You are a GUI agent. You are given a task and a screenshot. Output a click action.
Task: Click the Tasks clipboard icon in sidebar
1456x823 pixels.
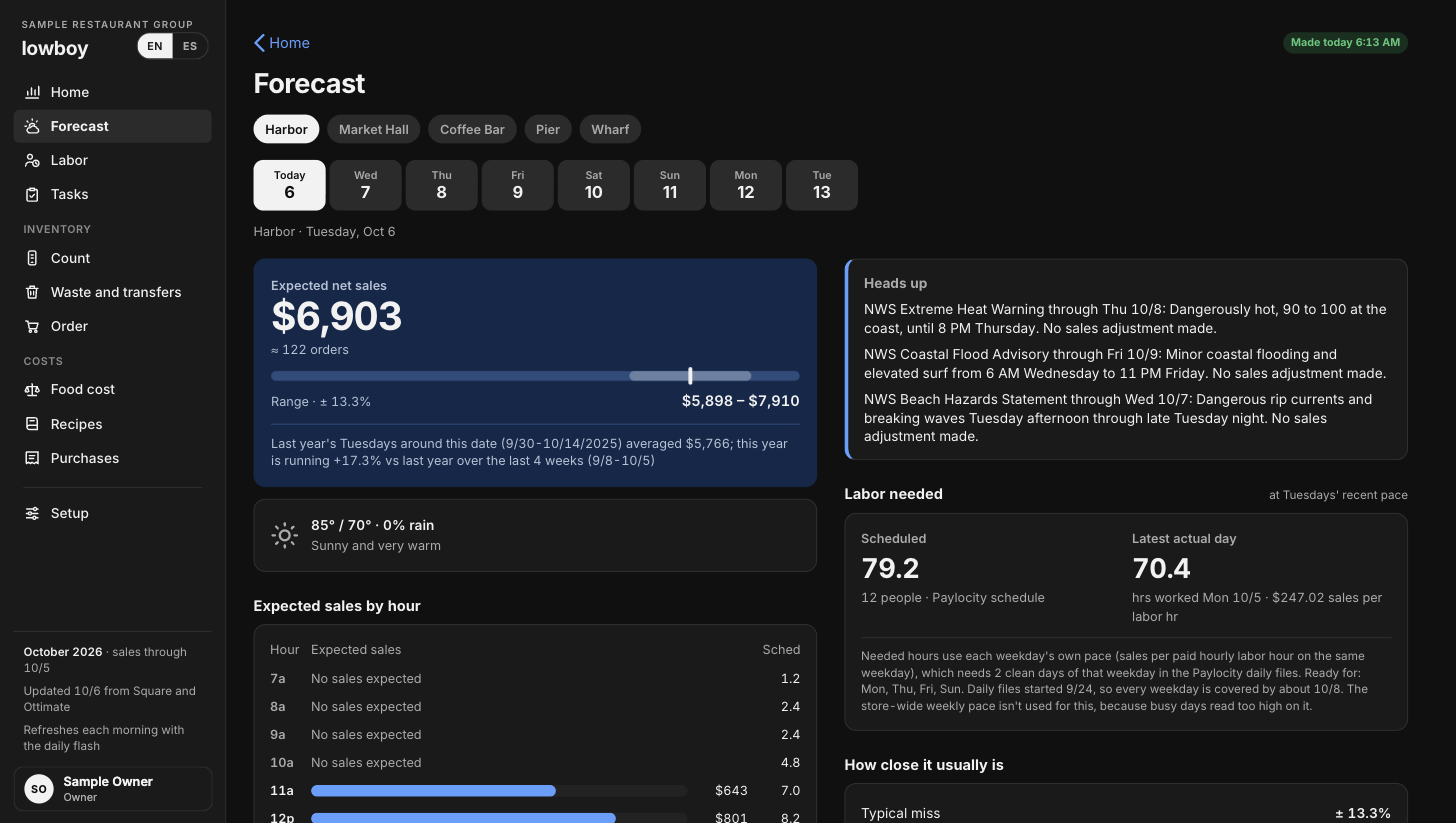[x=32, y=194]
